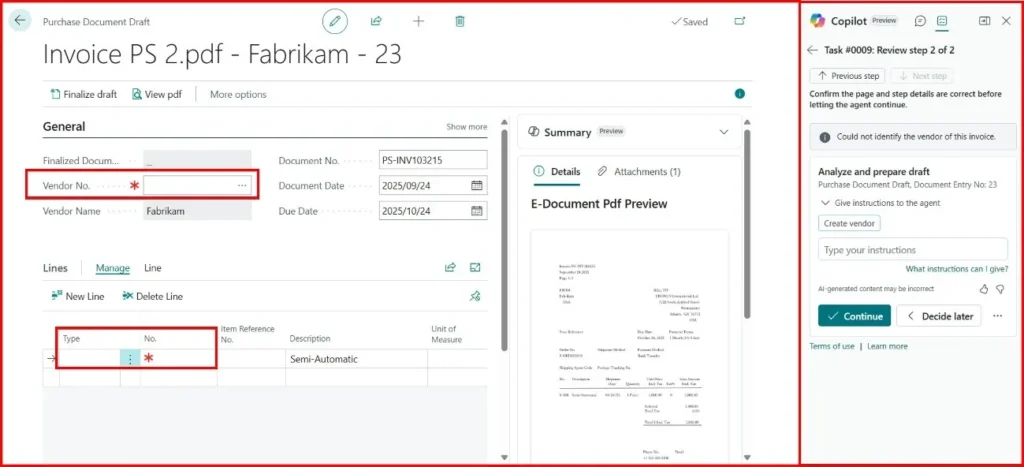Open Vendor No. lookup ellipsis
The height and width of the screenshot is (467, 1024).
pos(242,185)
